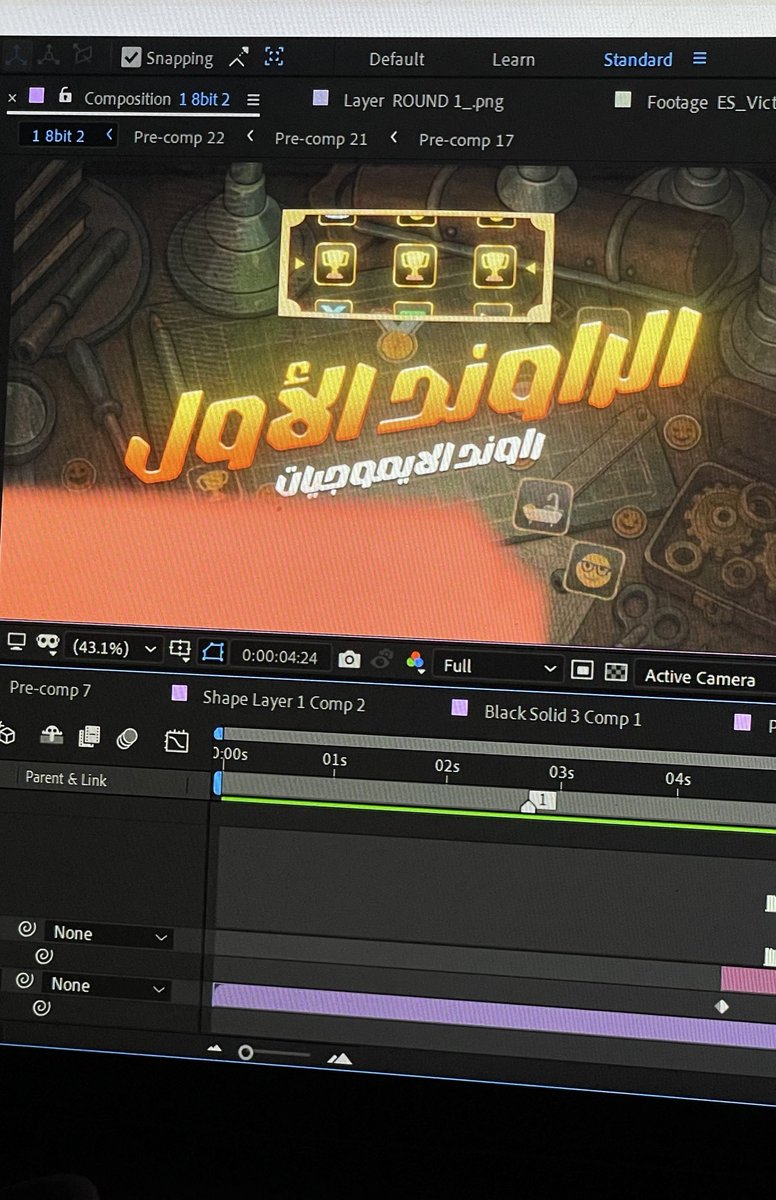
Task: Click the timeline zoom slider handle
Action: (246, 1053)
